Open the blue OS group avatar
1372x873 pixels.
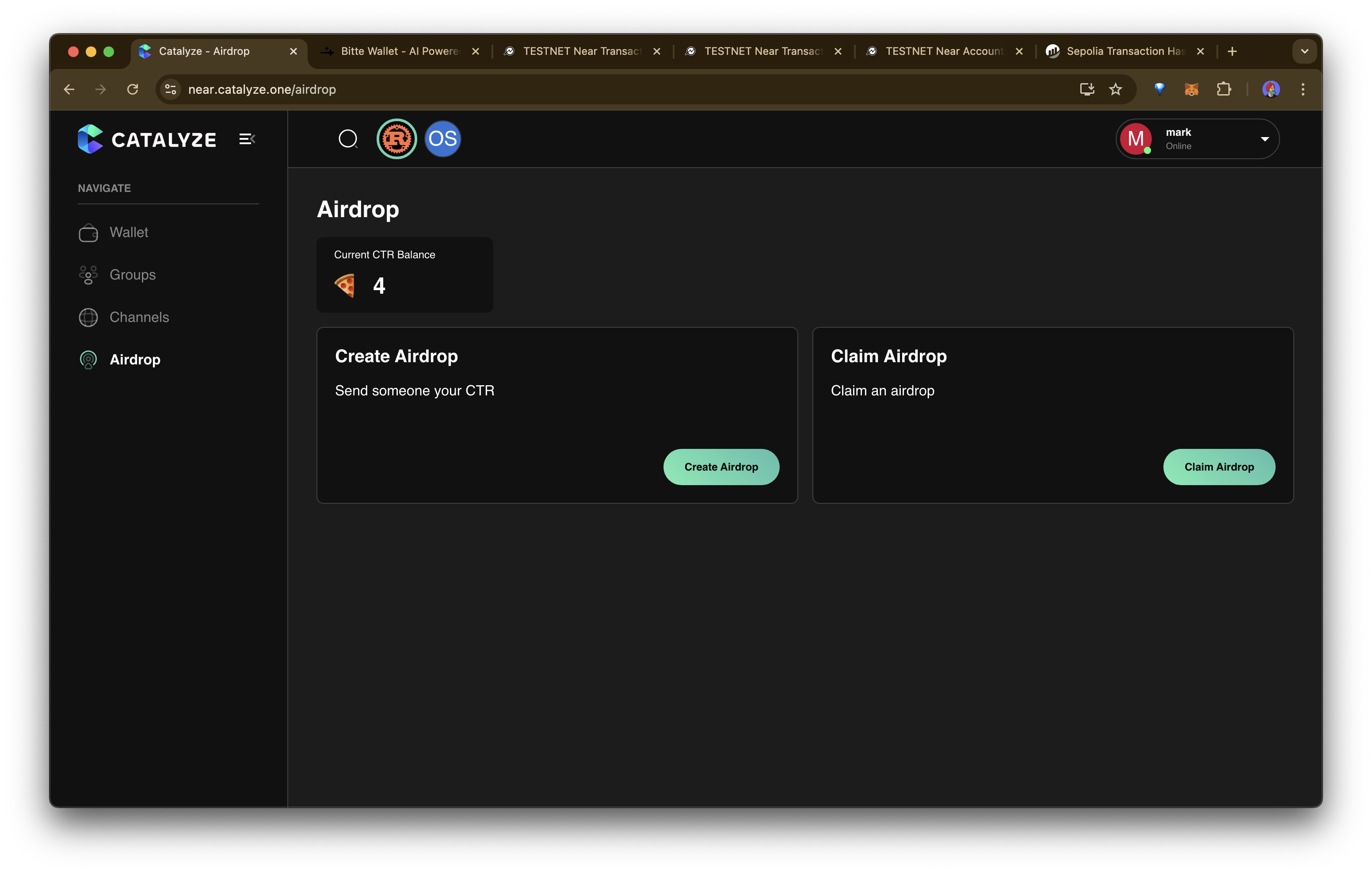[x=443, y=138]
